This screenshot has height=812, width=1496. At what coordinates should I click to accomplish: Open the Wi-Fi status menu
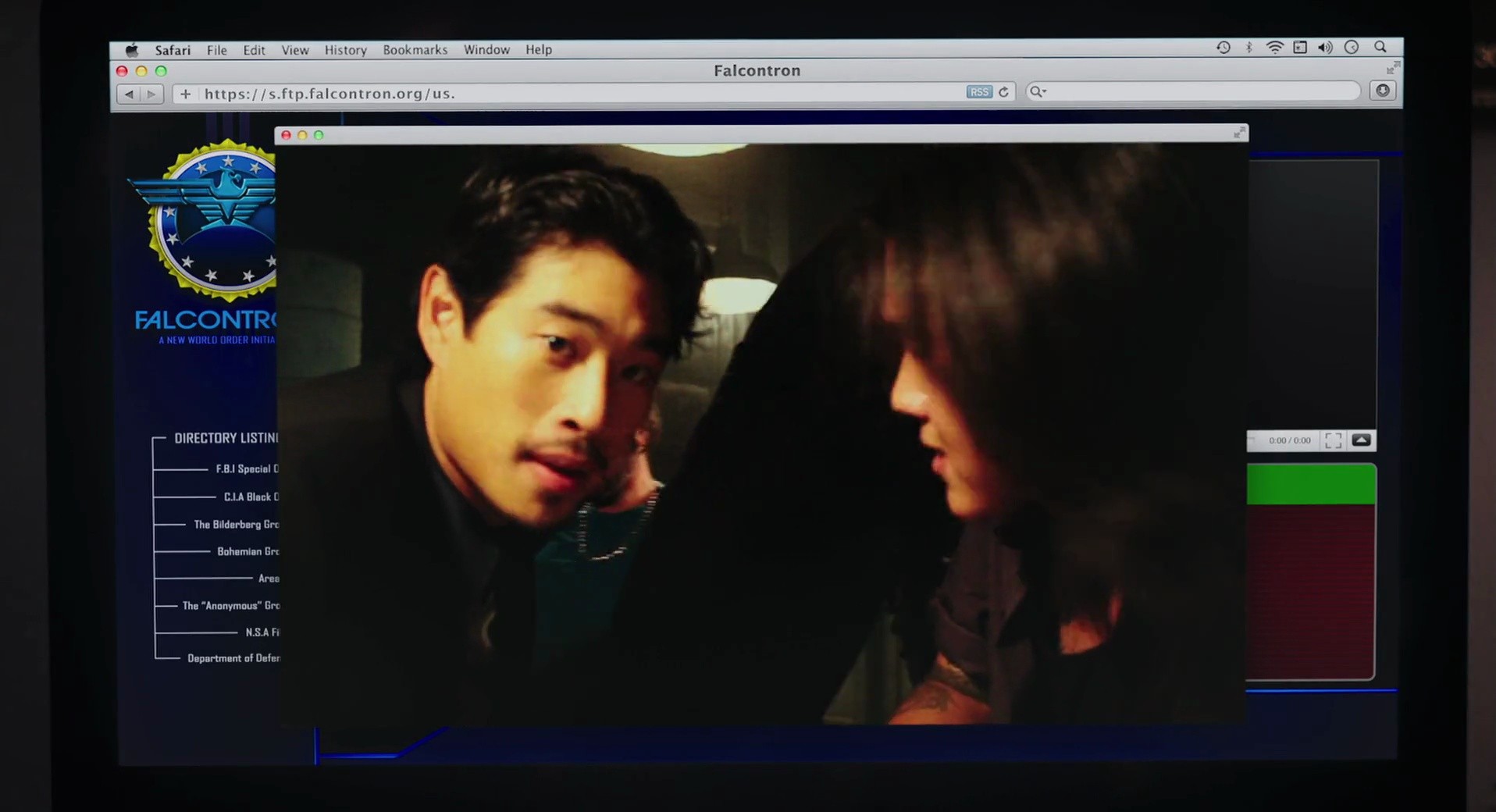tap(1274, 48)
